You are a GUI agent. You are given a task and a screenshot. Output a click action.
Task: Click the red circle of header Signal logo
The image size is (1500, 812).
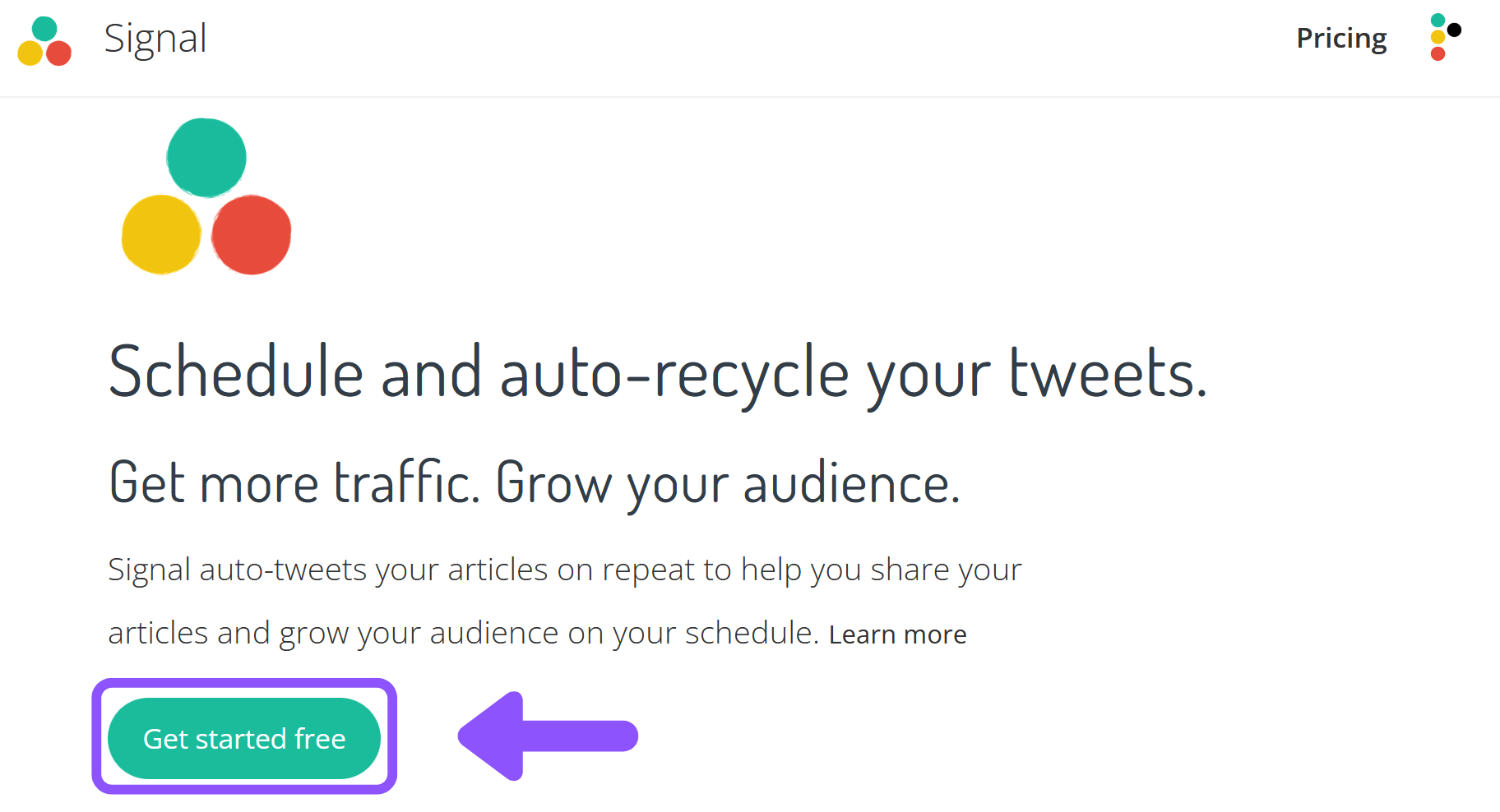point(58,53)
